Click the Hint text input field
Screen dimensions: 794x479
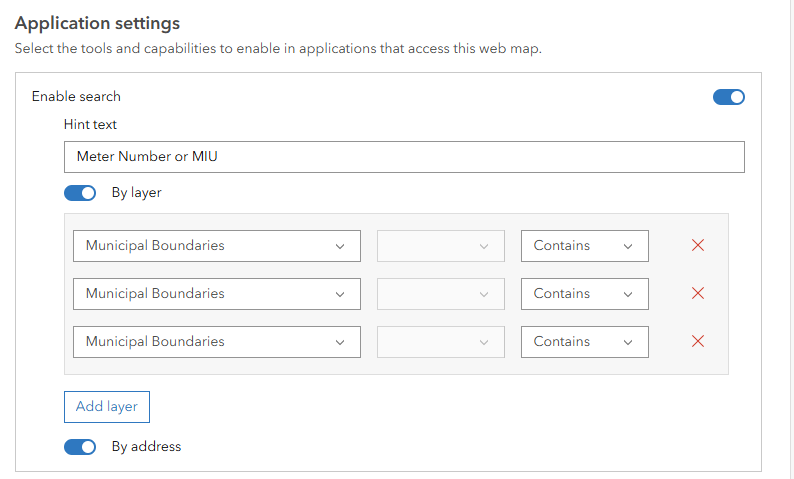click(404, 157)
